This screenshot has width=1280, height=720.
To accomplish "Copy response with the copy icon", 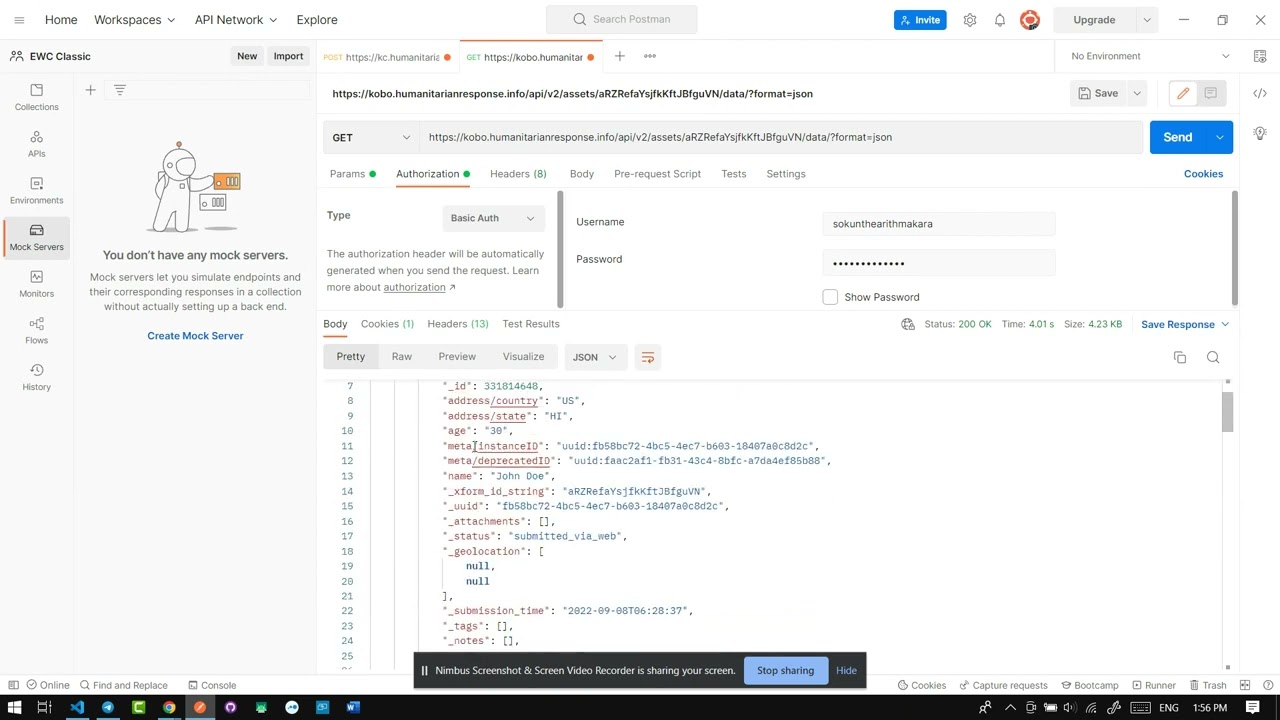I will click(x=1180, y=357).
